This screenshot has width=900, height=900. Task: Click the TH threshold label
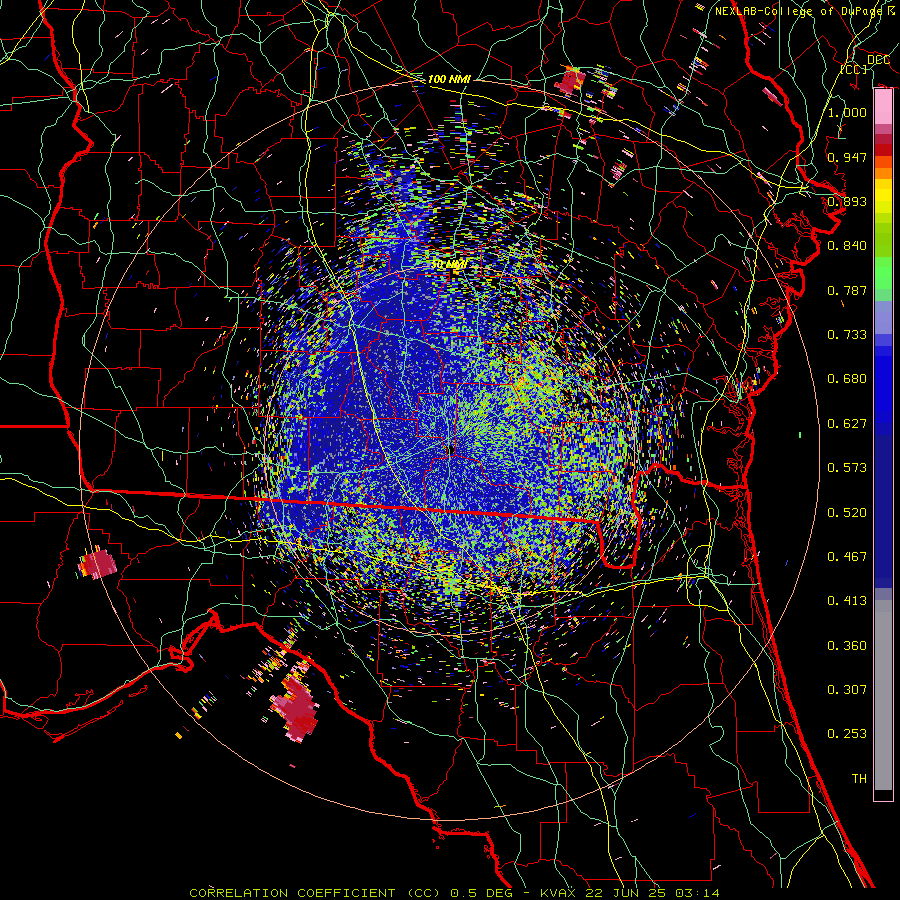(x=859, y=779)
